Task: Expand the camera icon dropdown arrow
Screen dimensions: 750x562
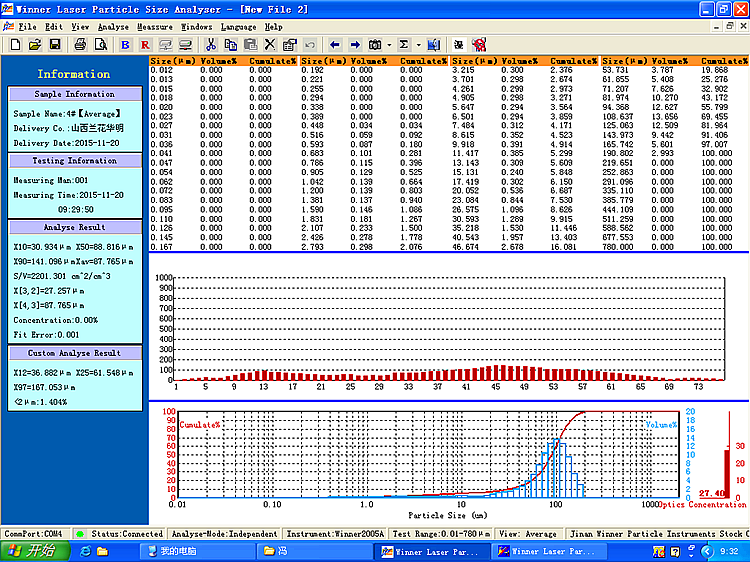Action: (x=389, y=45)
